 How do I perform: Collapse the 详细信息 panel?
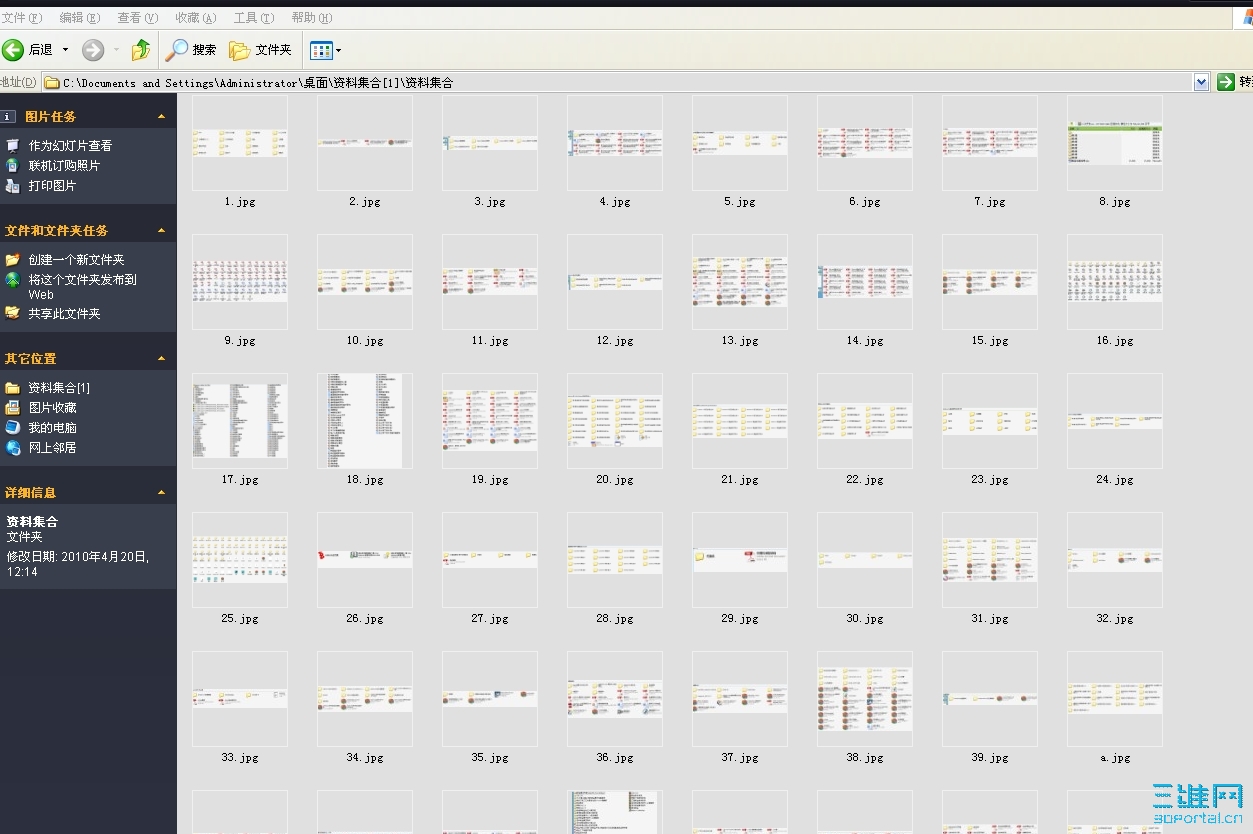click(x=162, y=493)
